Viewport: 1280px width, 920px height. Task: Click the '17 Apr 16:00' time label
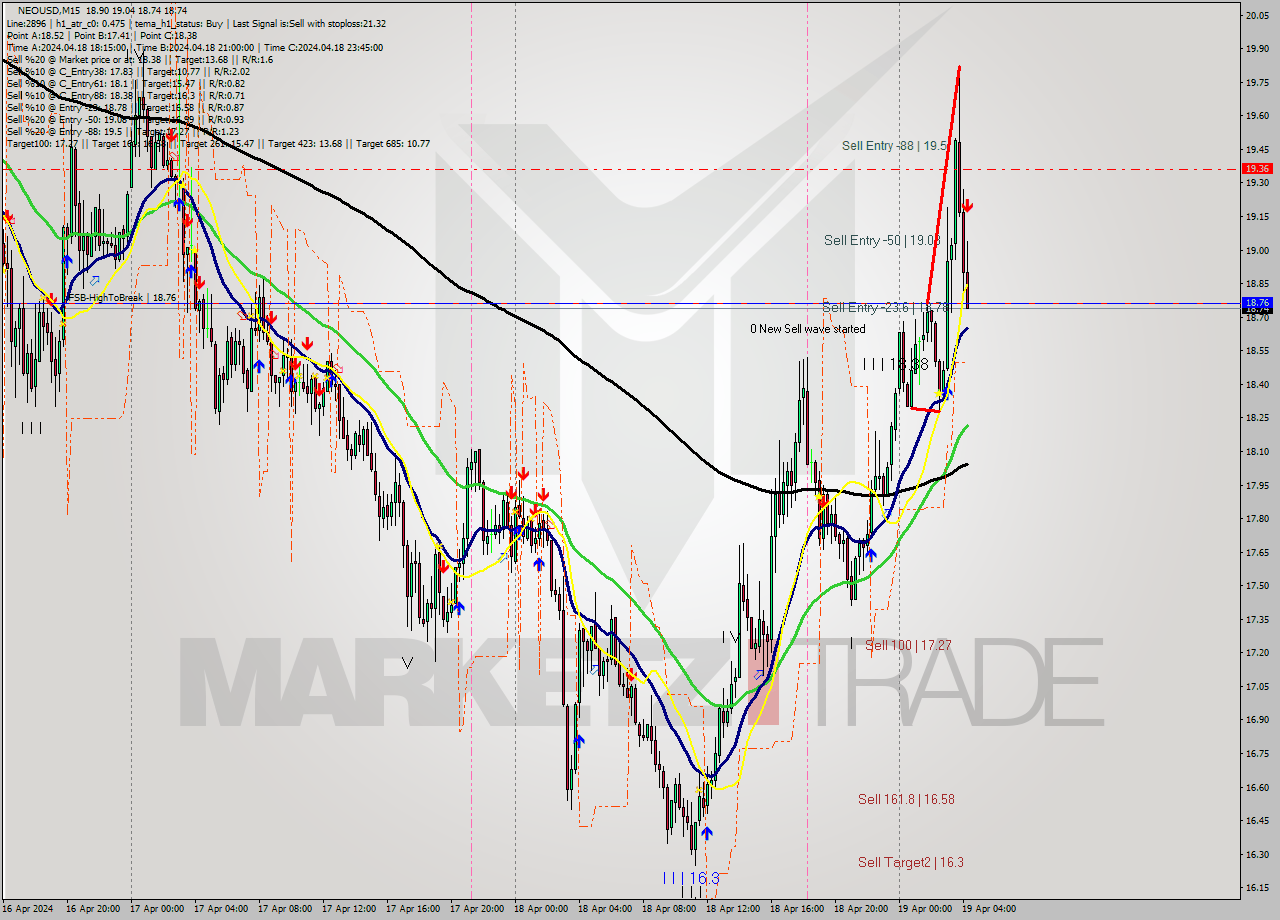[413, 909]
